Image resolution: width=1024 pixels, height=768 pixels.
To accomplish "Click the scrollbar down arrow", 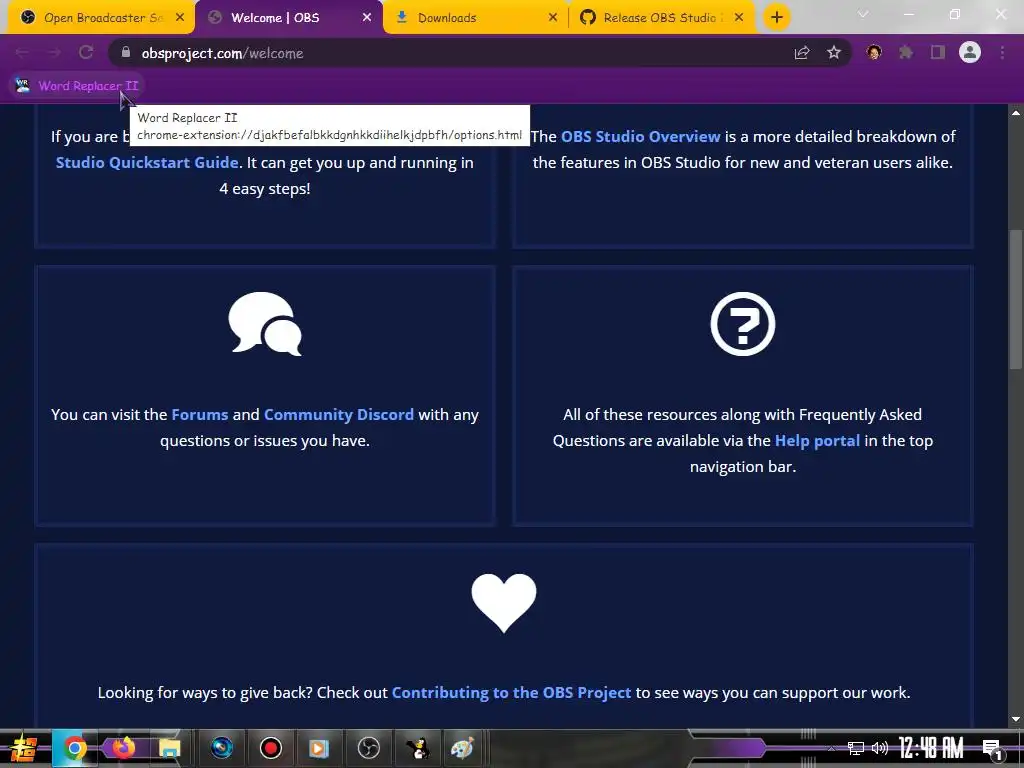I will coord(1016,719).
